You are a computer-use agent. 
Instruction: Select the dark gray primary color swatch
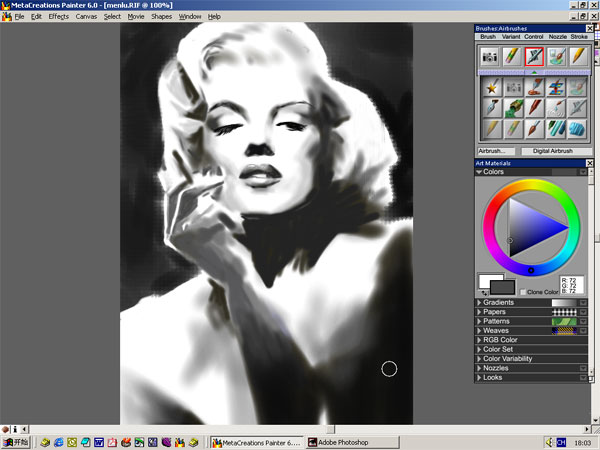click(502, 287)
